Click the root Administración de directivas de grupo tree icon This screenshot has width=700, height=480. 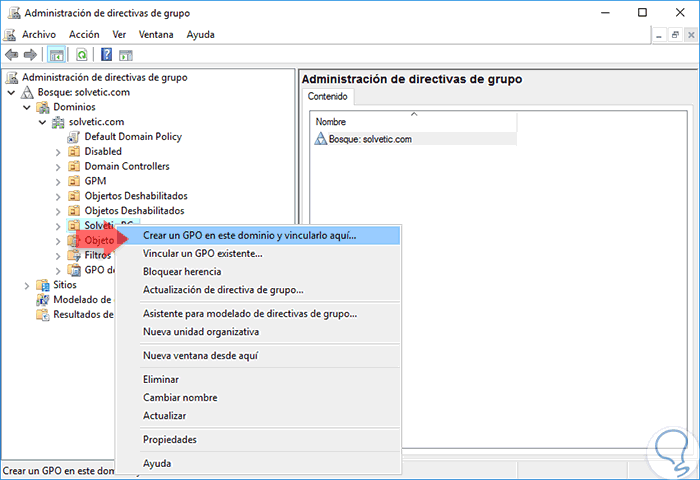pyautogui.click(x=12, y=77)
